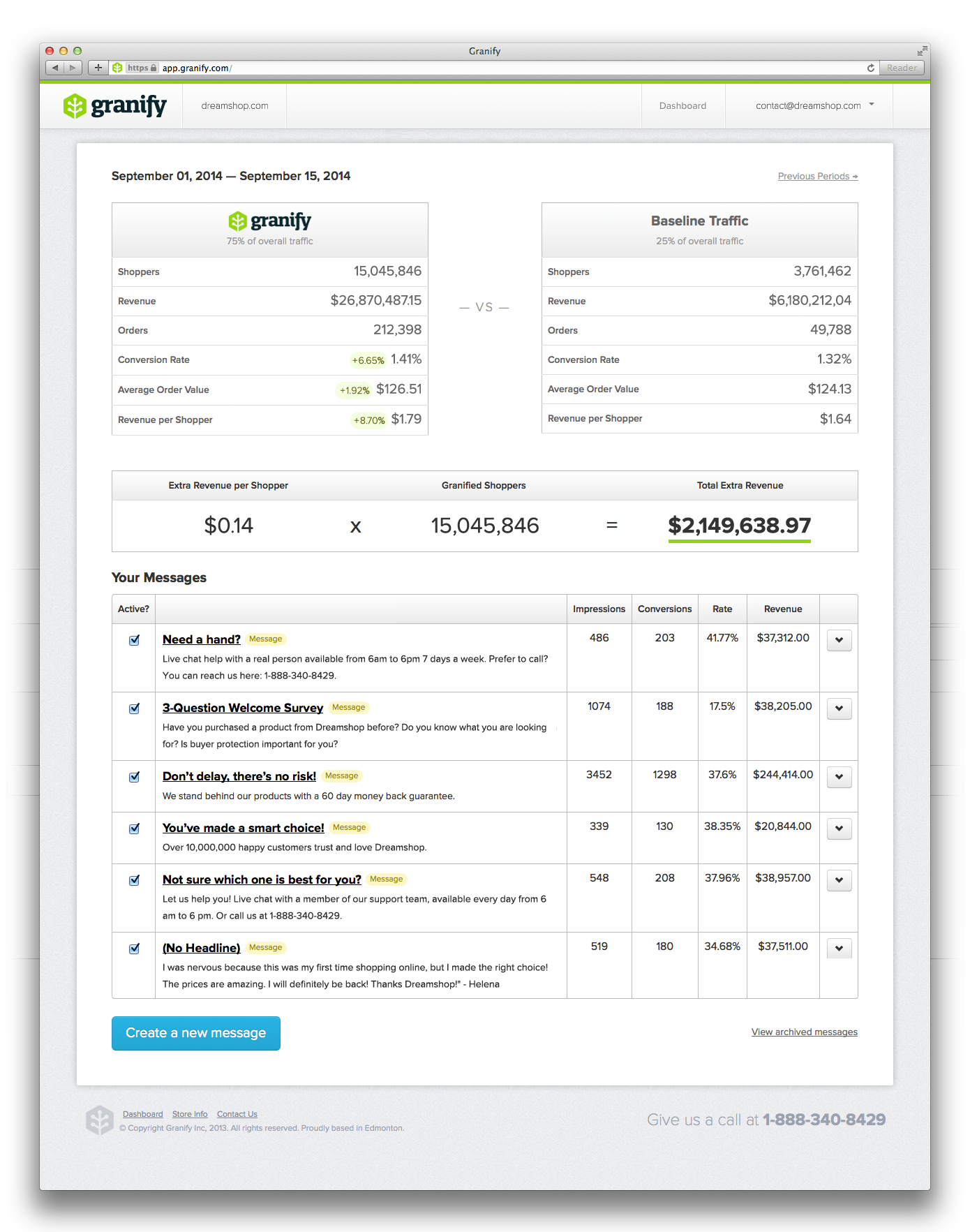Click the Granify favicon in address bar
Screen dimensions: 970x1232
point(117,68)
